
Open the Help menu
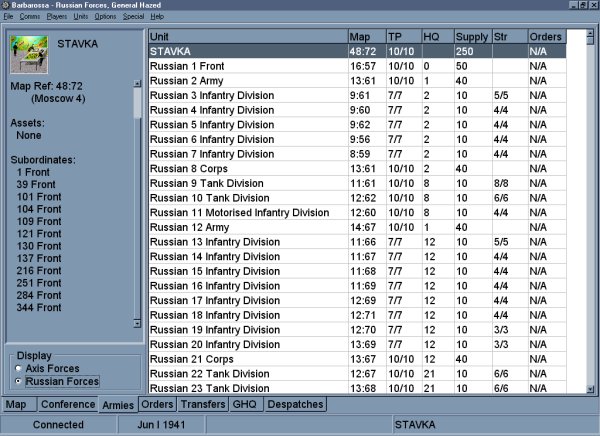pyautogui.click(x=157, y=16)
